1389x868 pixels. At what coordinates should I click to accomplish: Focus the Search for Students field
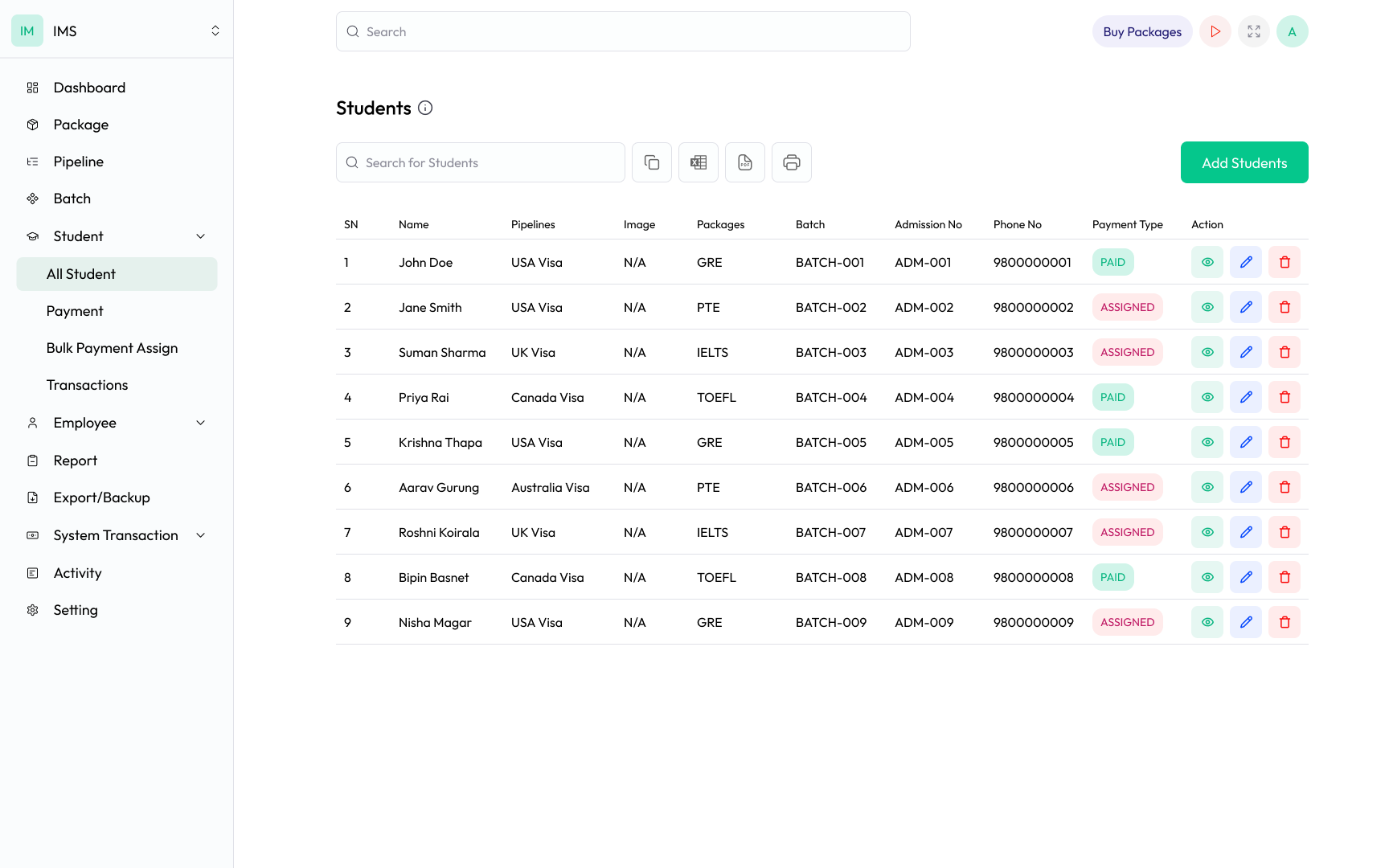(481, 162)
